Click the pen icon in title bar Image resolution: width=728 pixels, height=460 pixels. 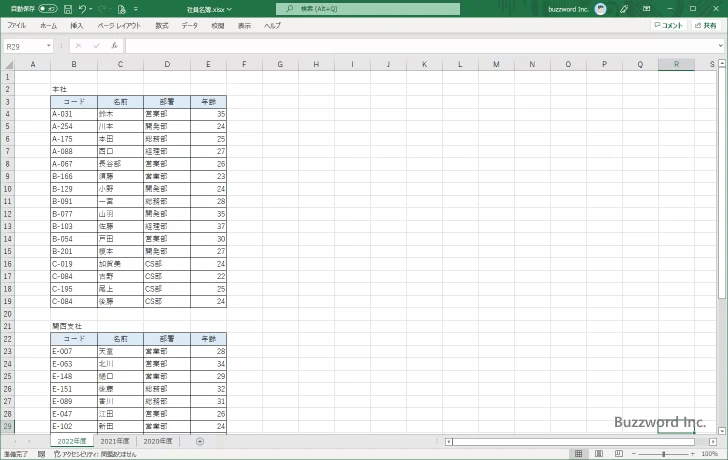[x=624, y=9]
